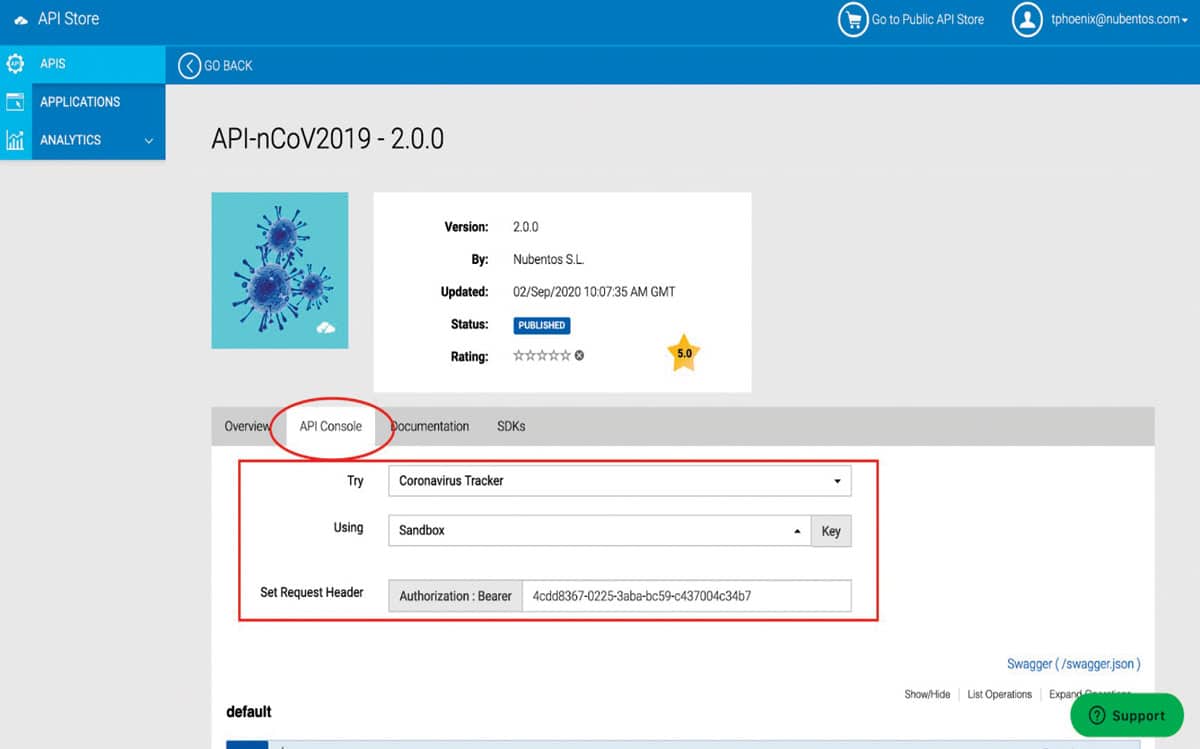1200x749 pixels.
Task: Open the Sandbox environment dropdown
Action: (x=598, y=531)
